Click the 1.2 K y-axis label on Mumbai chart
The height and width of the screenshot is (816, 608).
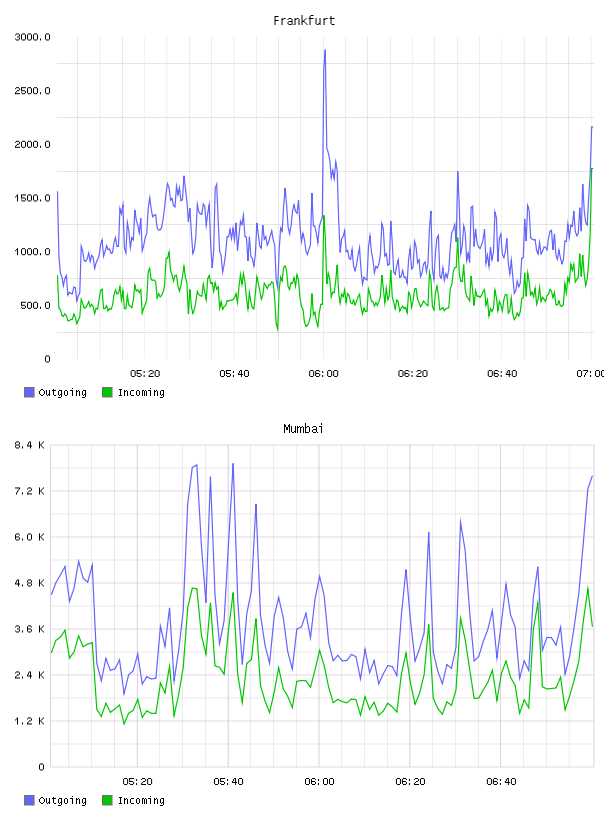[x=29, y=721]
